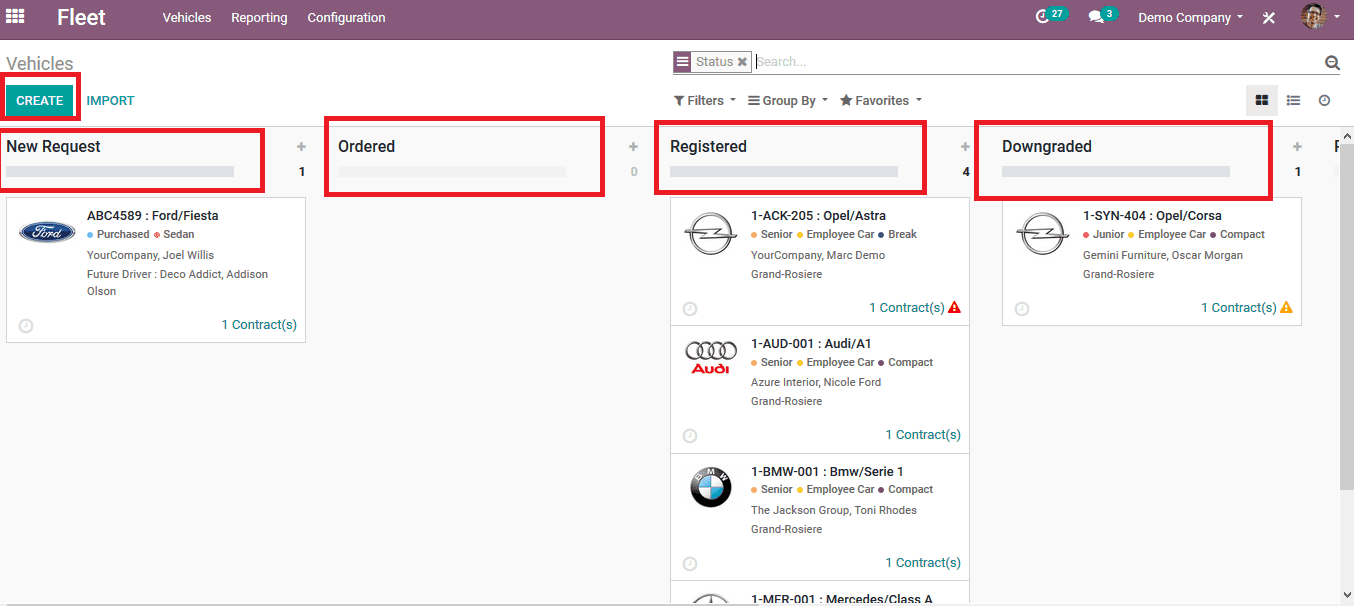Click activity clock on Bmw/Serie 1 card
The width and height of the screenshot is (1355, 607).
[x=690, y=564]
